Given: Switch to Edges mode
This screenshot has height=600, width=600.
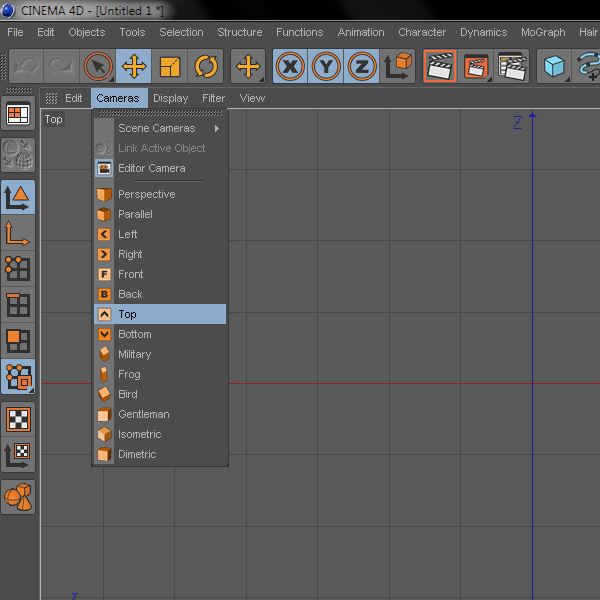Looking at the screenshot, I should 18,305.
